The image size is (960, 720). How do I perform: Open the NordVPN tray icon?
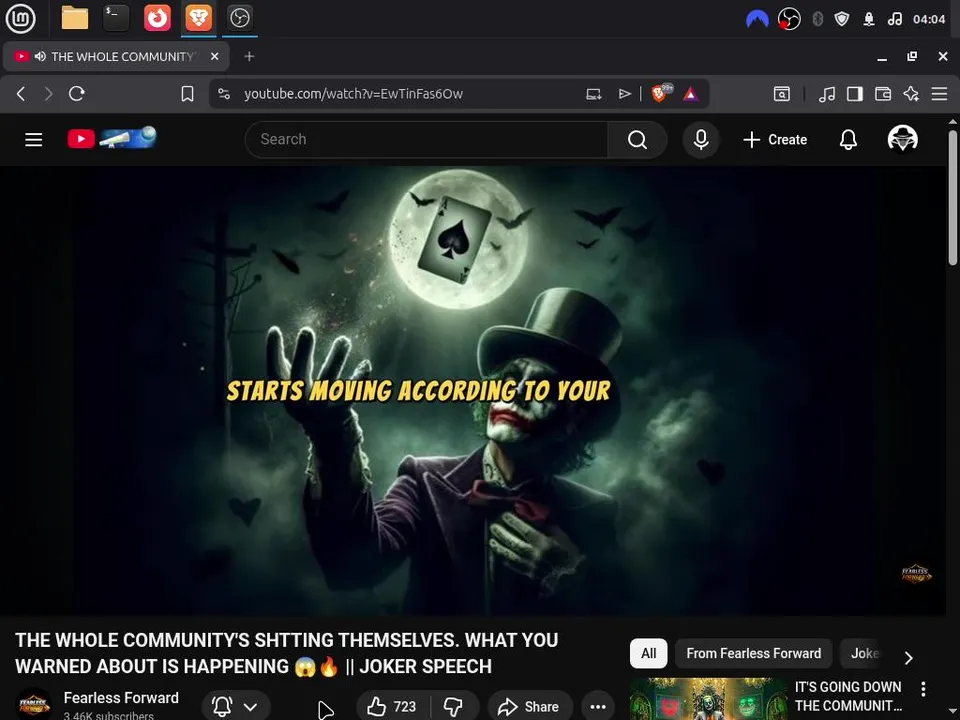(757, 20)
